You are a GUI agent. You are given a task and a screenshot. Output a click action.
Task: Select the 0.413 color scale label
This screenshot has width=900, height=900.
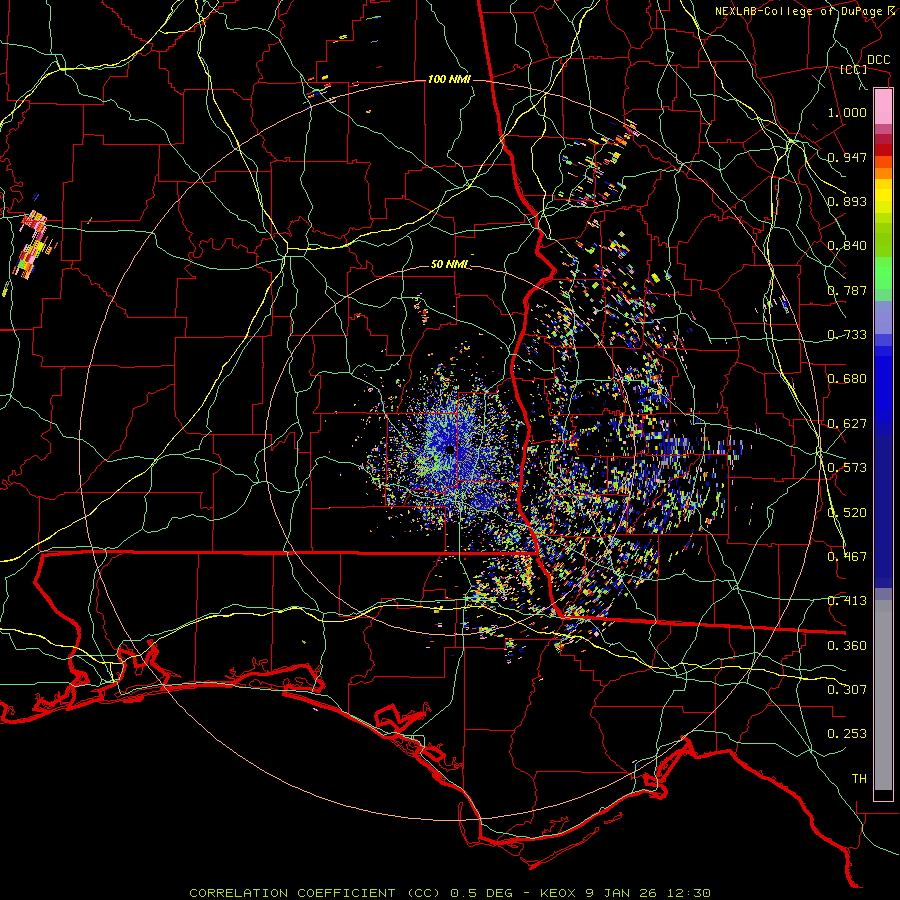[x=847, y=601]
